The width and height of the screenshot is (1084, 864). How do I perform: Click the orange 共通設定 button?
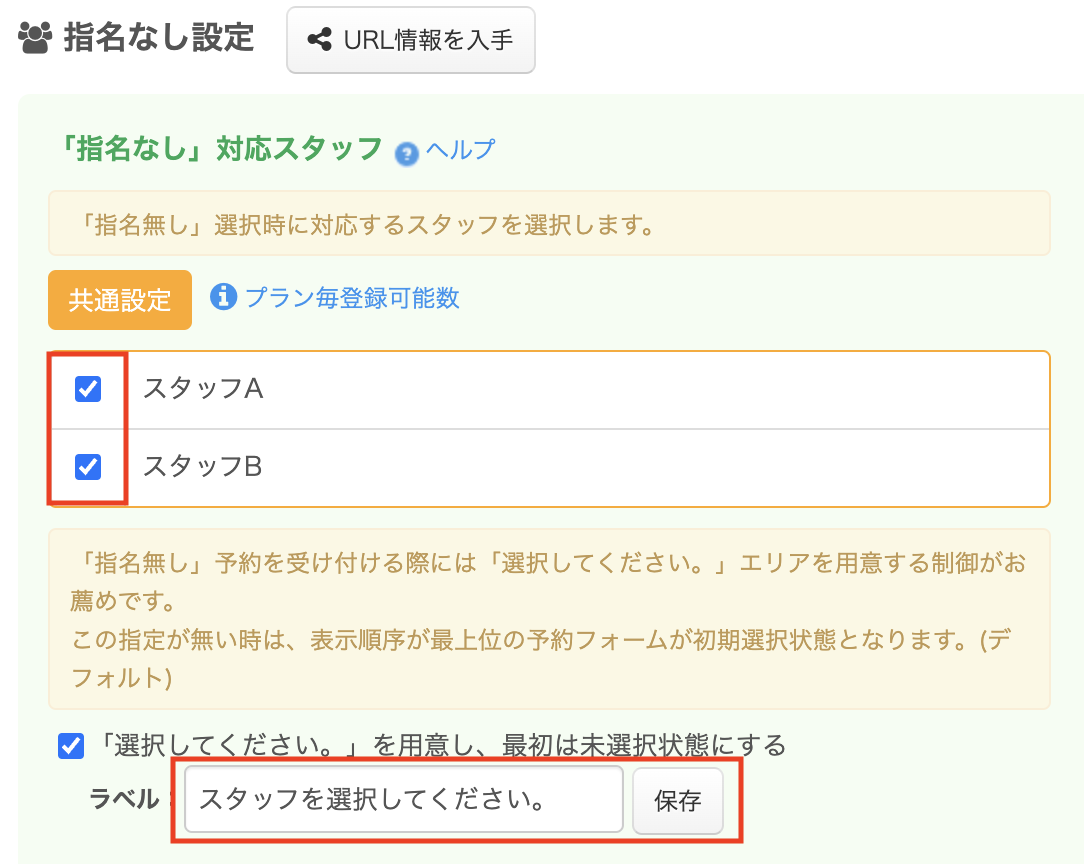pyautogui.click(x=120, y=300)
